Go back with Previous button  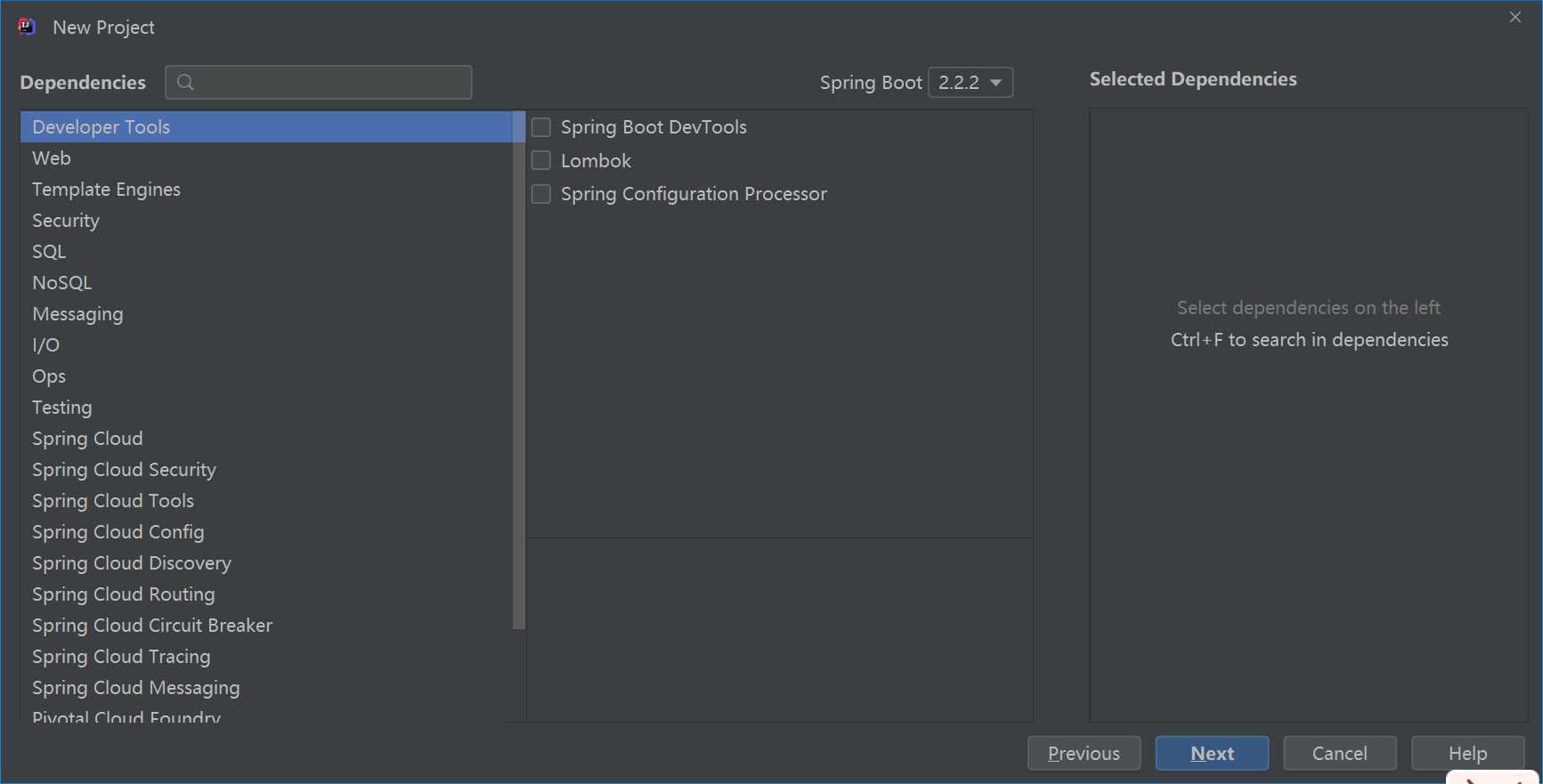1084,754
